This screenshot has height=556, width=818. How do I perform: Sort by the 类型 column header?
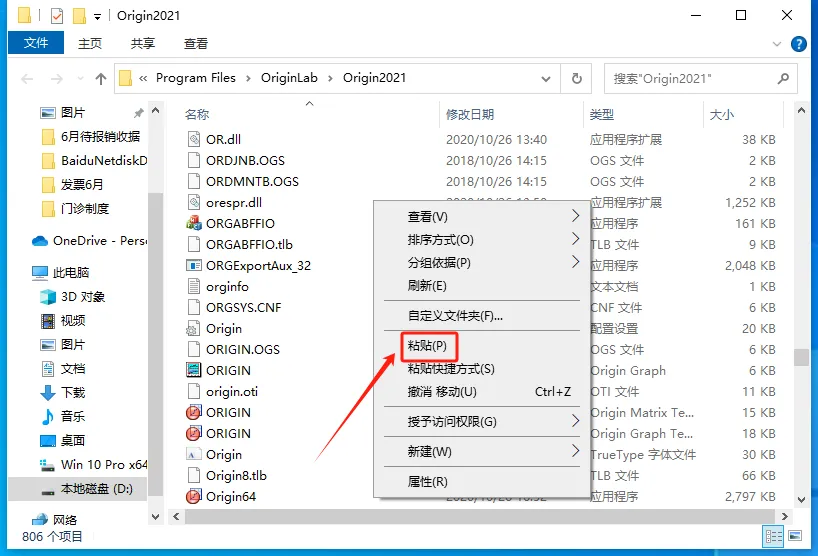pos(643,114)
